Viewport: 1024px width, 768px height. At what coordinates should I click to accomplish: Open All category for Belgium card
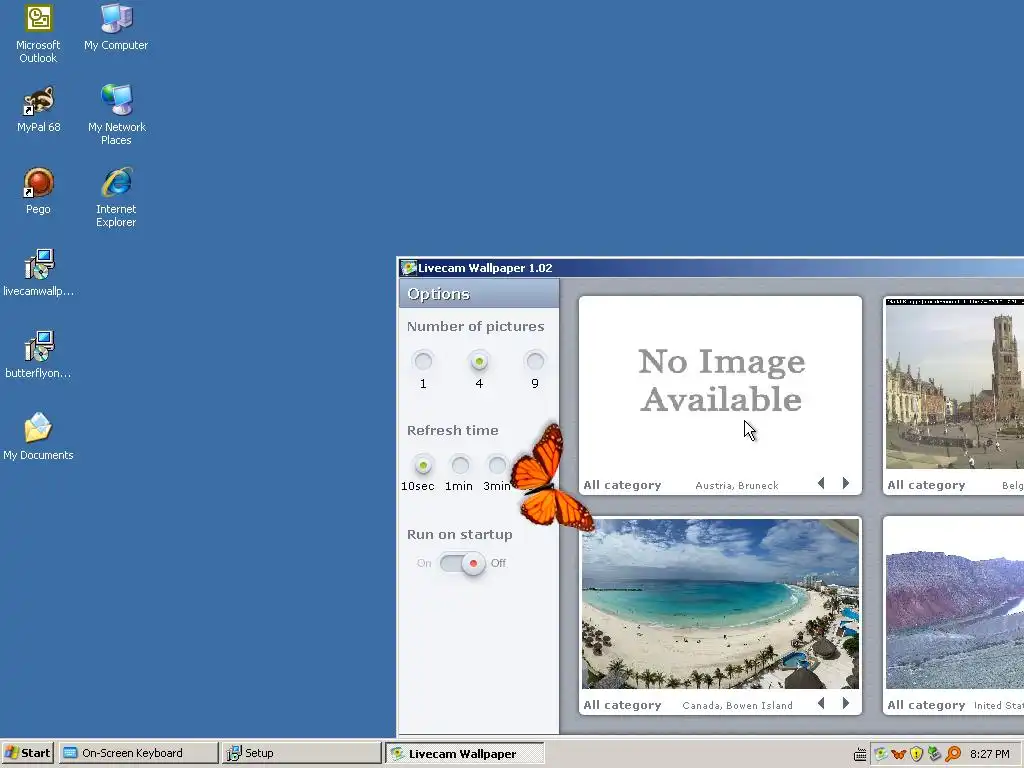926,485
